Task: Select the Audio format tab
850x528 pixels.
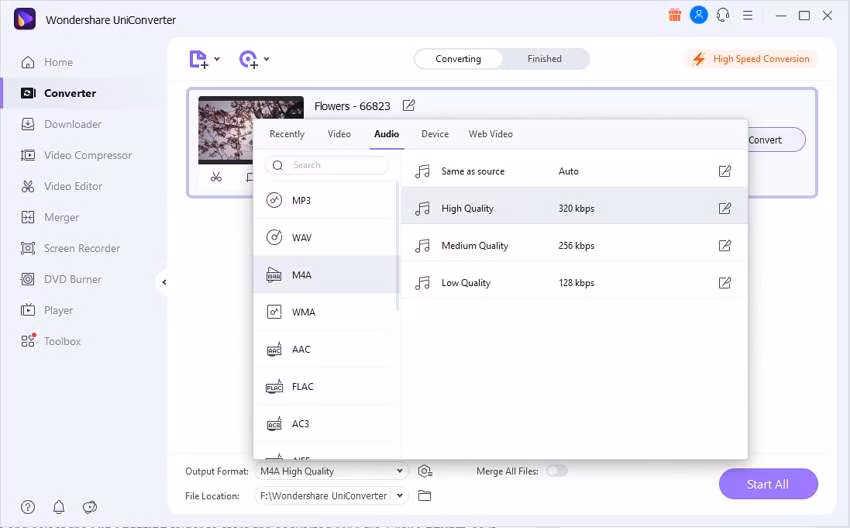Action: (x=387, y=134)
